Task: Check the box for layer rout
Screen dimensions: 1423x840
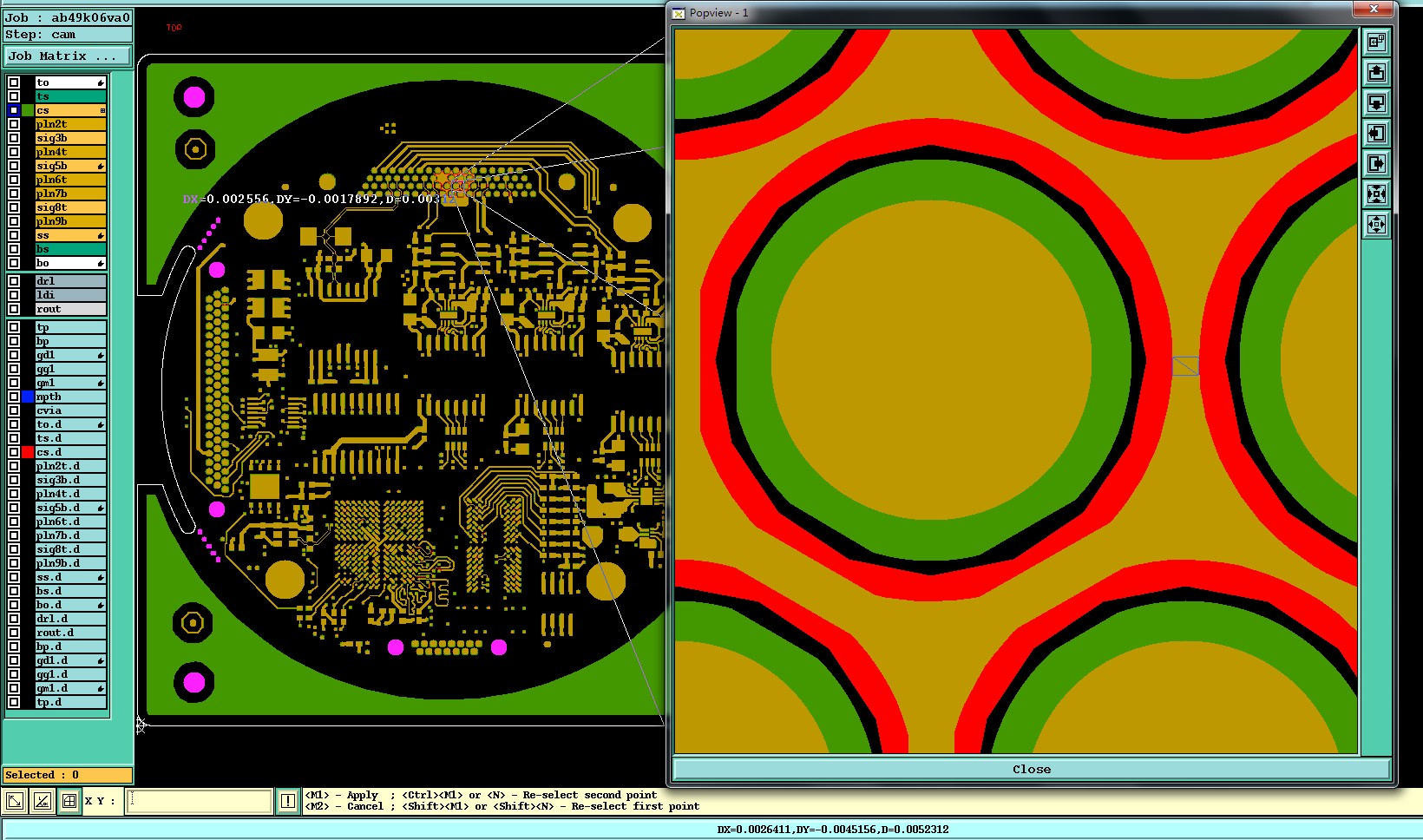Action: 14,309
